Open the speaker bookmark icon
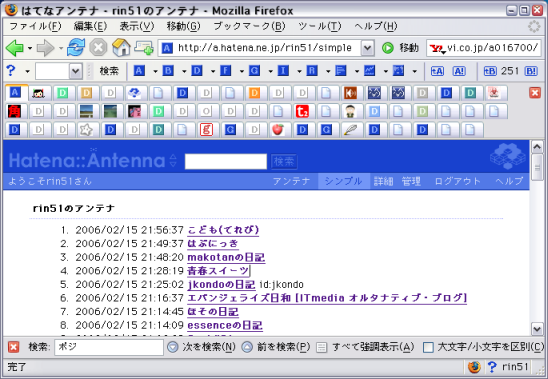 350,93
